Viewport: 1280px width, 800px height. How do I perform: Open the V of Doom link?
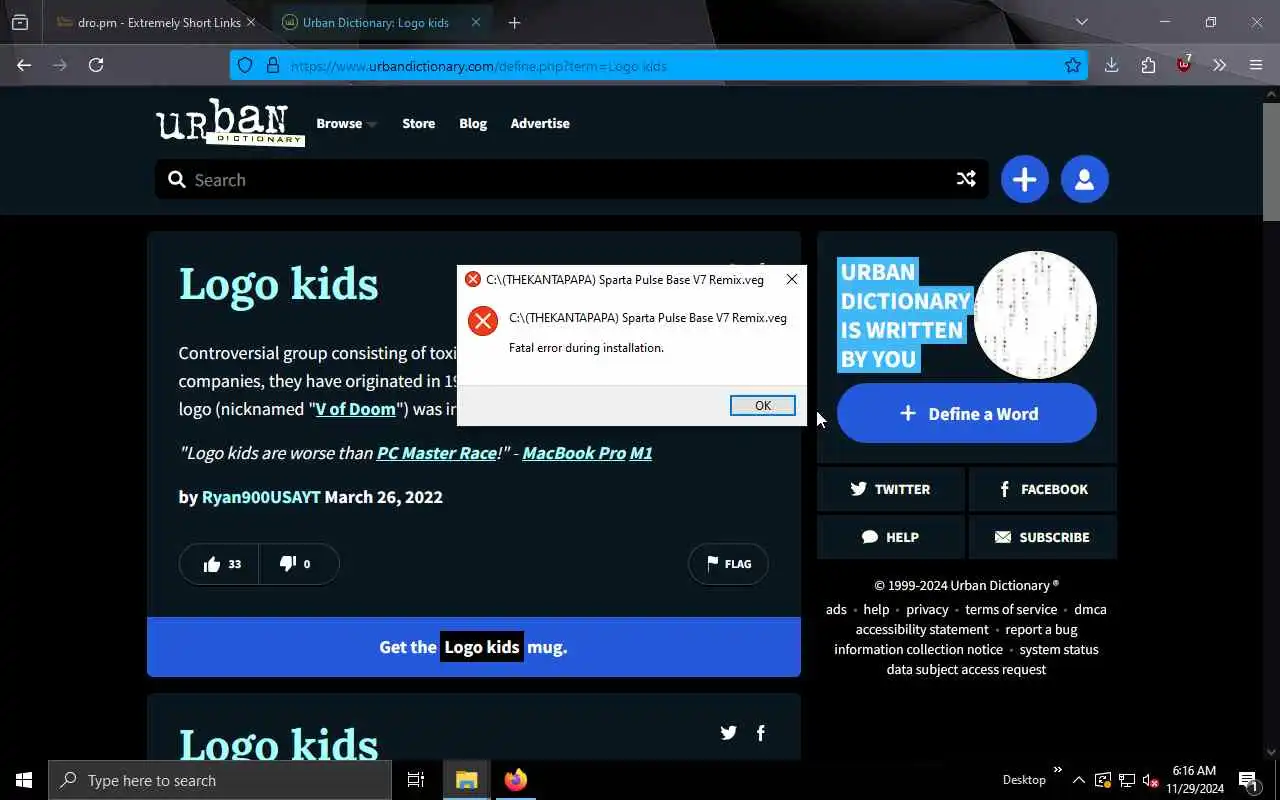tap(356, 409)
